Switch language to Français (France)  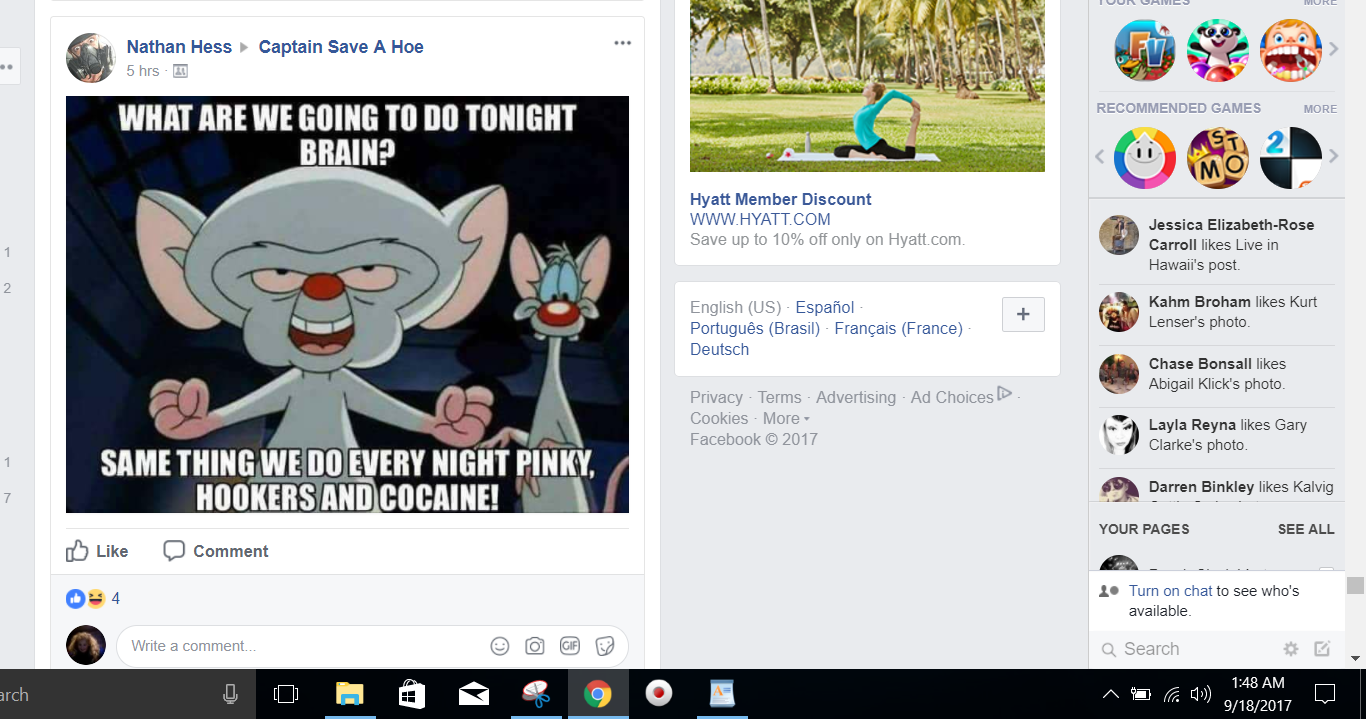pyautogui.click(x=899, y=328)
